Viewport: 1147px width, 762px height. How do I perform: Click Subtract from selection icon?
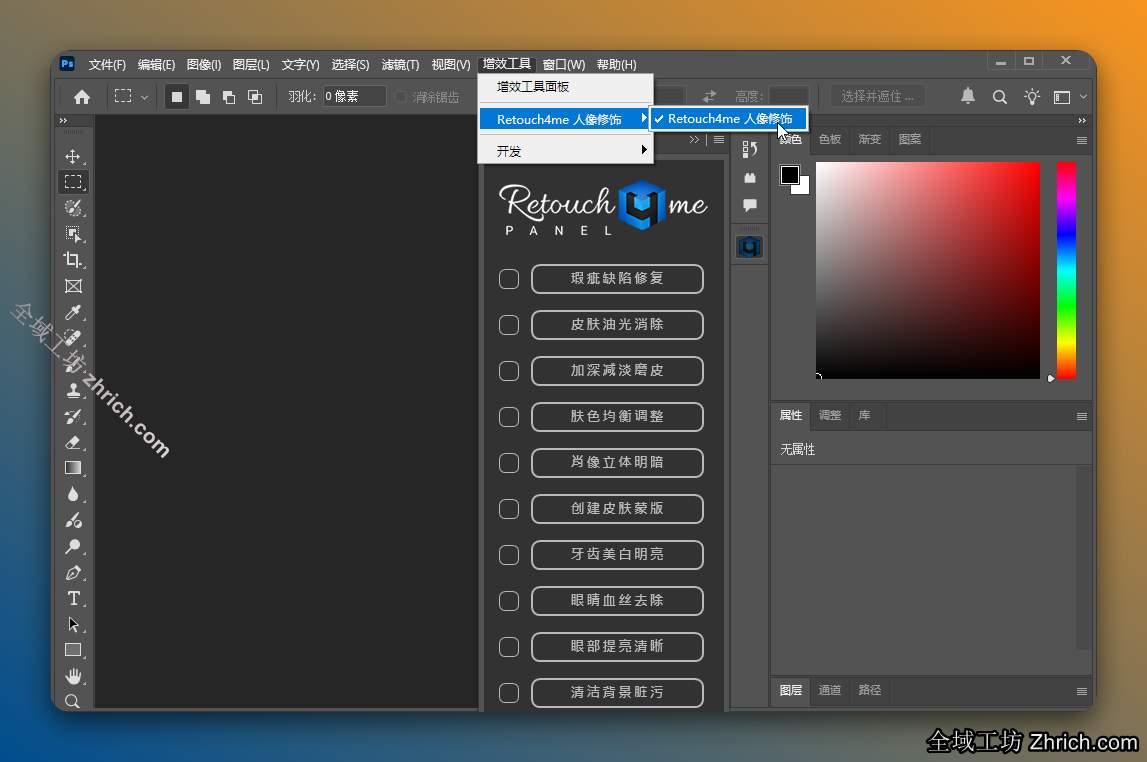[x=229, y=97]
